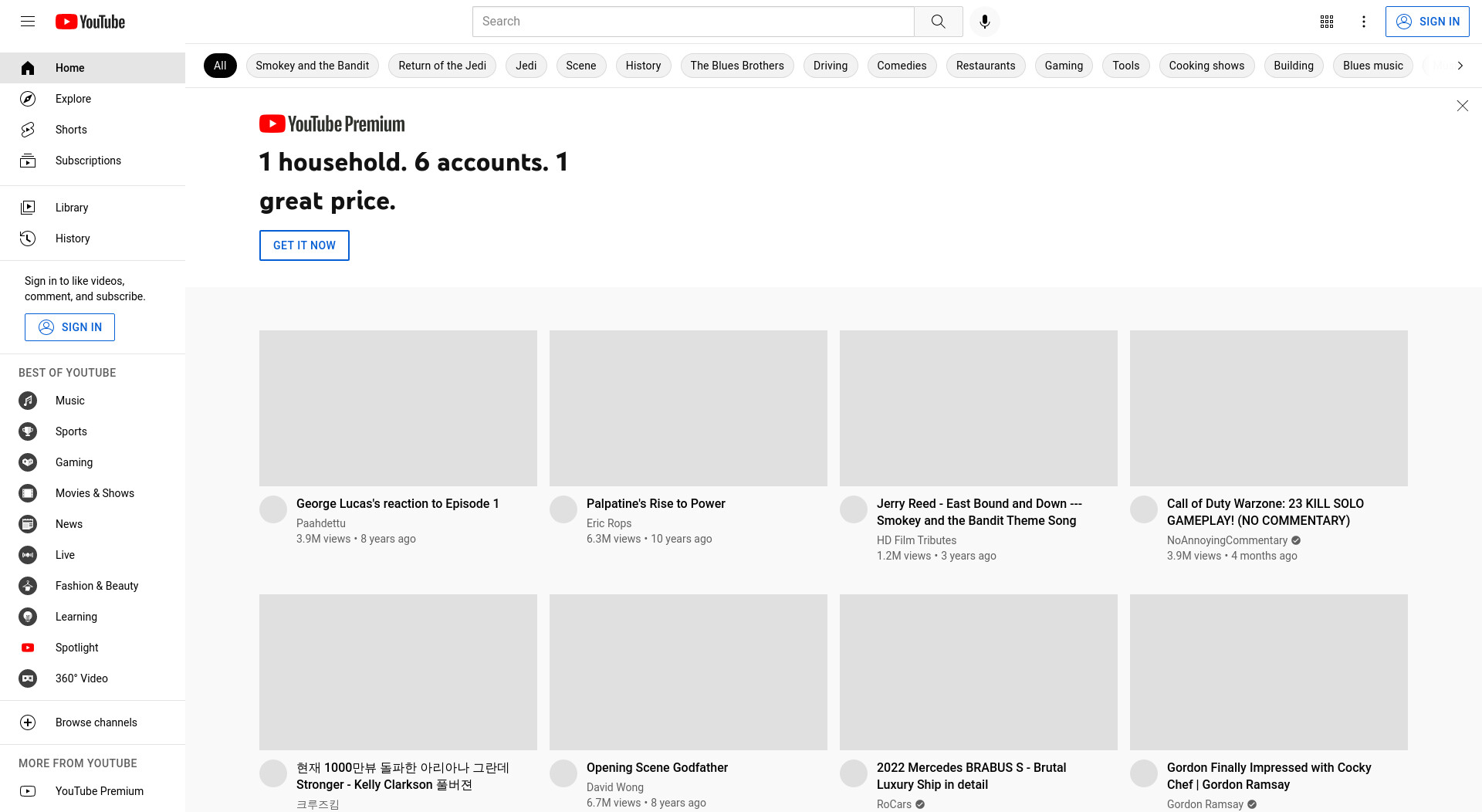This screenshot has width=1482, height=812.
Task: Open 360° Video in the sidebar
Action: (93, 678)
